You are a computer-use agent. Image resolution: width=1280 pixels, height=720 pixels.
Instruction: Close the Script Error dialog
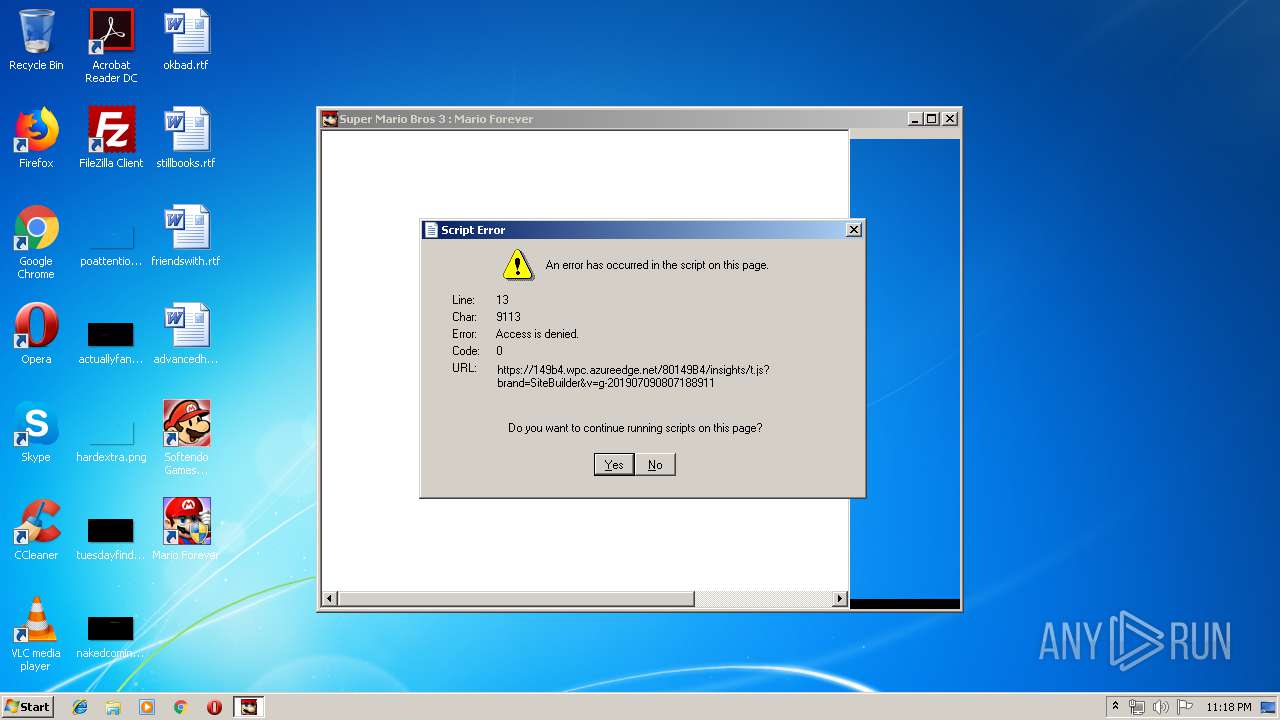(853, 230)
